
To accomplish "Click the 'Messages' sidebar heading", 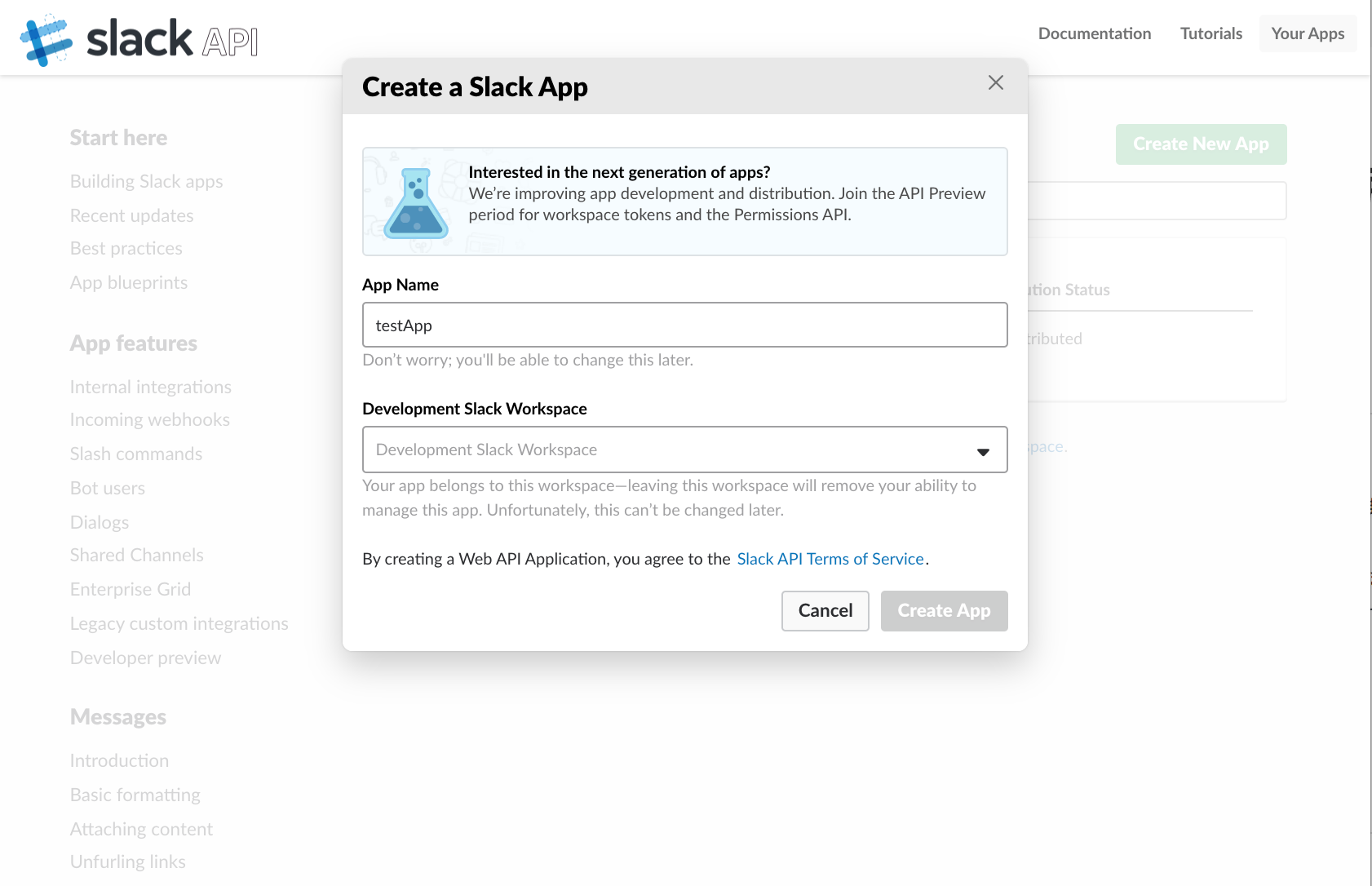I will coord(118,717).
